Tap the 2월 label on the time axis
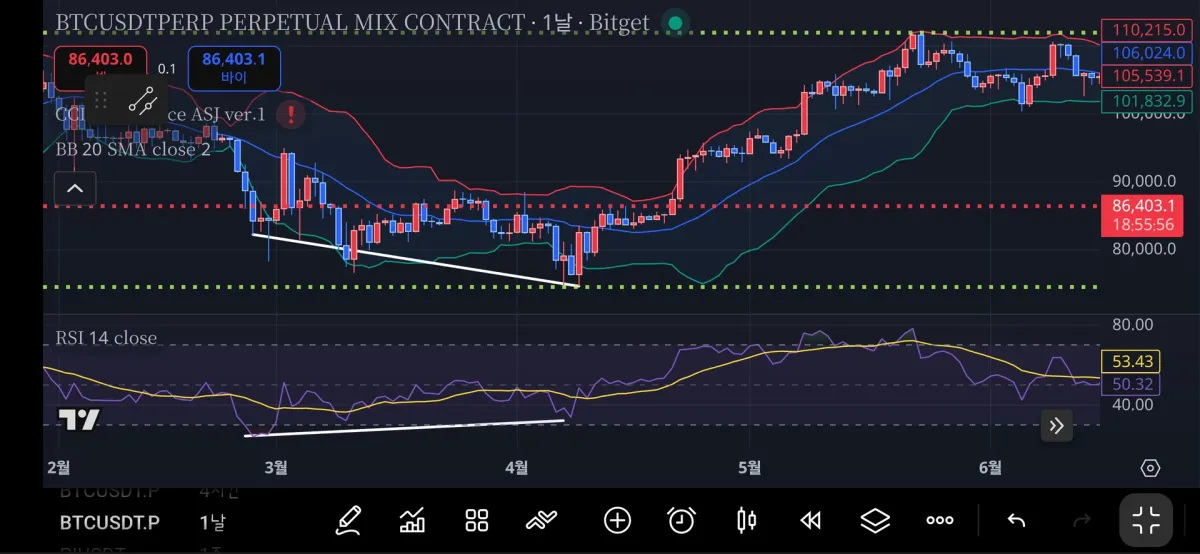The width and height of the screenshot is (1200, 554). 58,467
